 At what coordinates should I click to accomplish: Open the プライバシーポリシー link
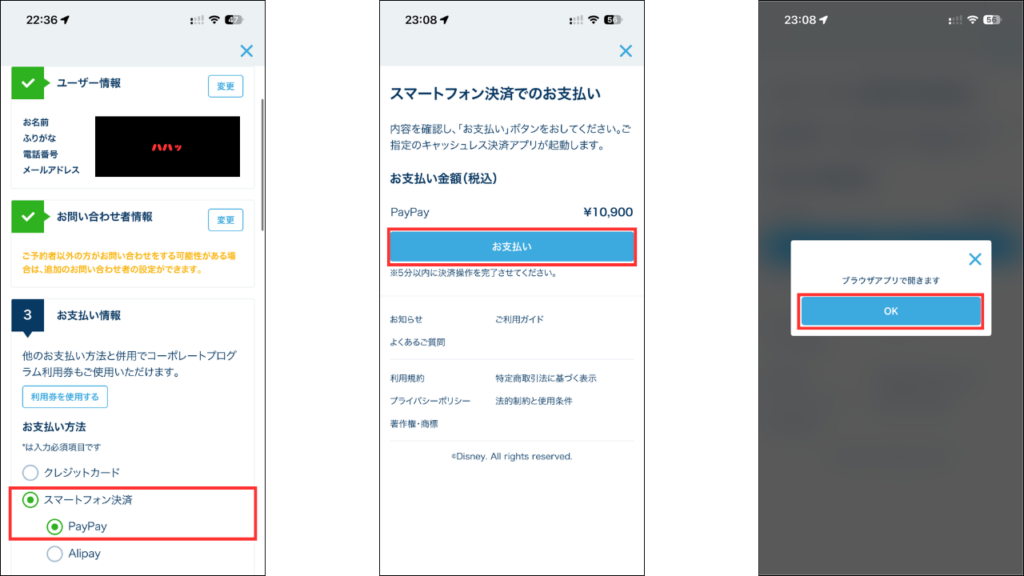pos(430,401)
